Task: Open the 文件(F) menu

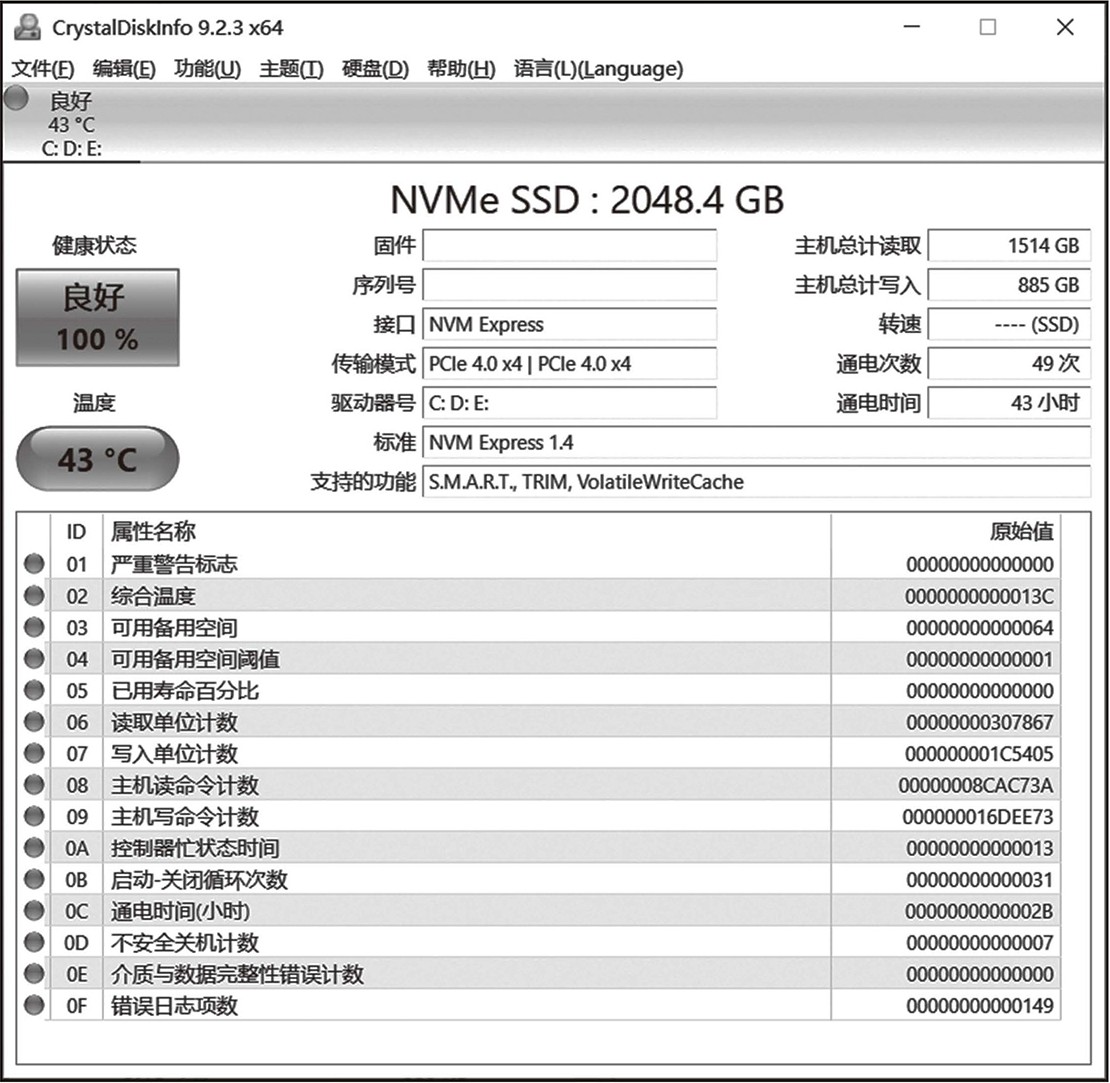Action: click(x=43, y=69)
